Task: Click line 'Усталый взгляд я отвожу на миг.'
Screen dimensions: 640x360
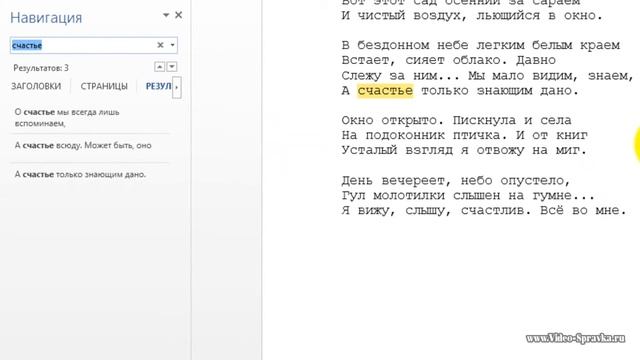Action: [464, 151]
